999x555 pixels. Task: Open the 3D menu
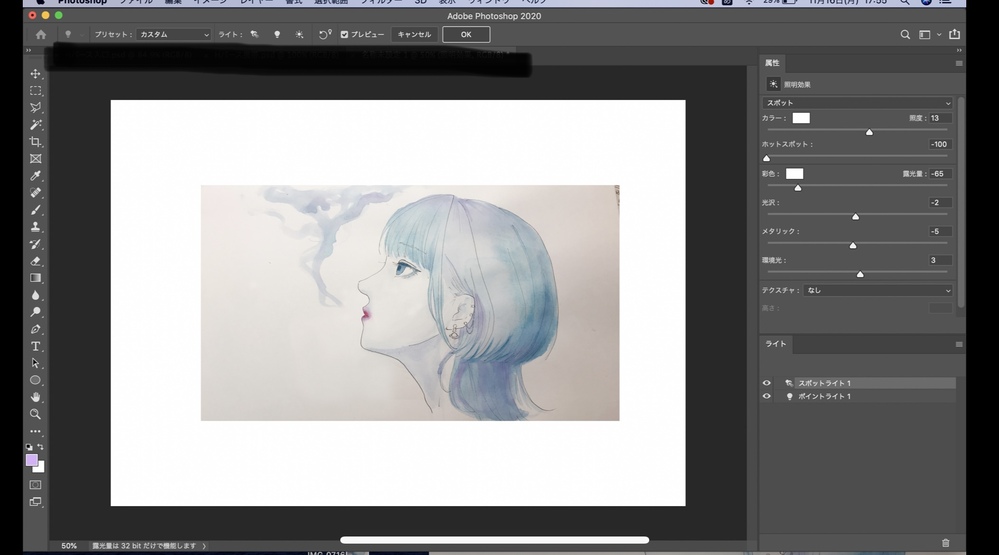[420, 2]
